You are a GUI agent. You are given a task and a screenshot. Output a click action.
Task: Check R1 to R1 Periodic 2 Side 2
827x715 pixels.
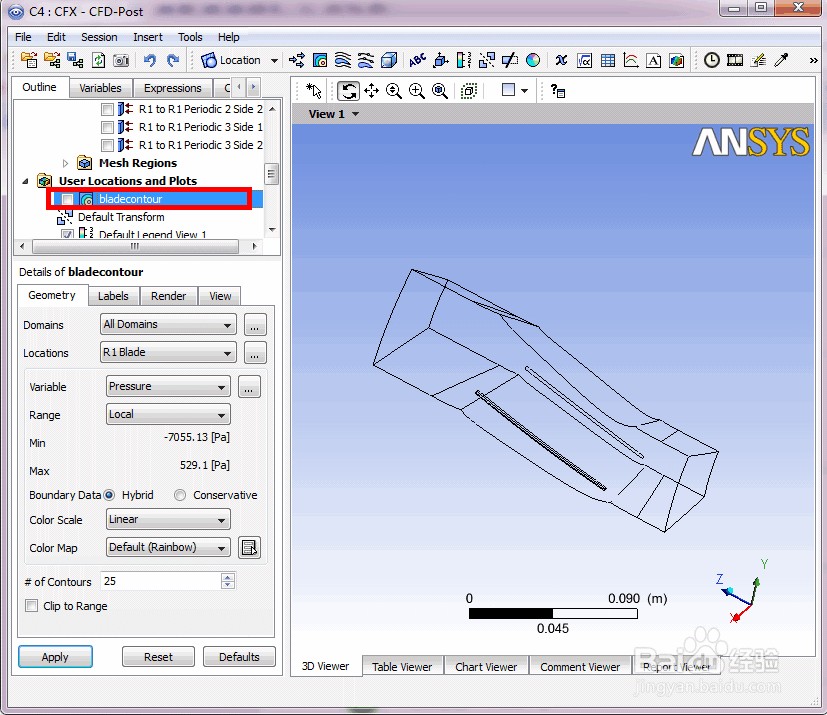[x=107, y=109]
